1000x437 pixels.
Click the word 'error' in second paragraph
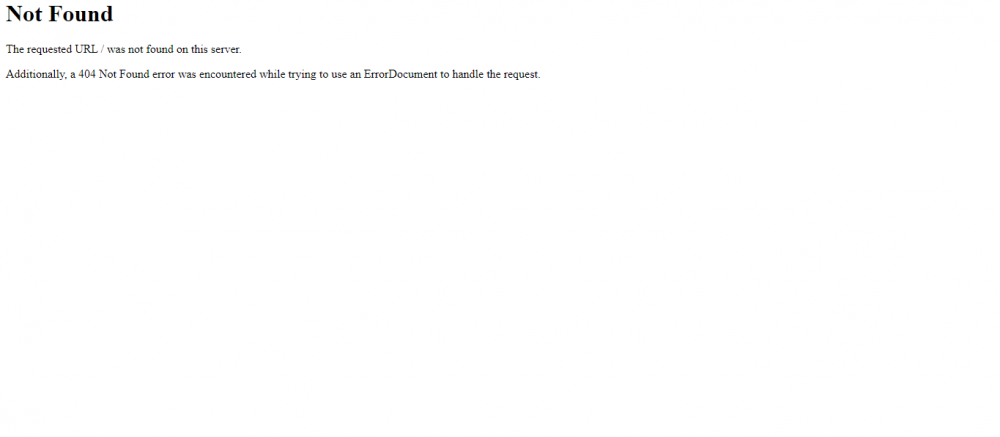163,74
